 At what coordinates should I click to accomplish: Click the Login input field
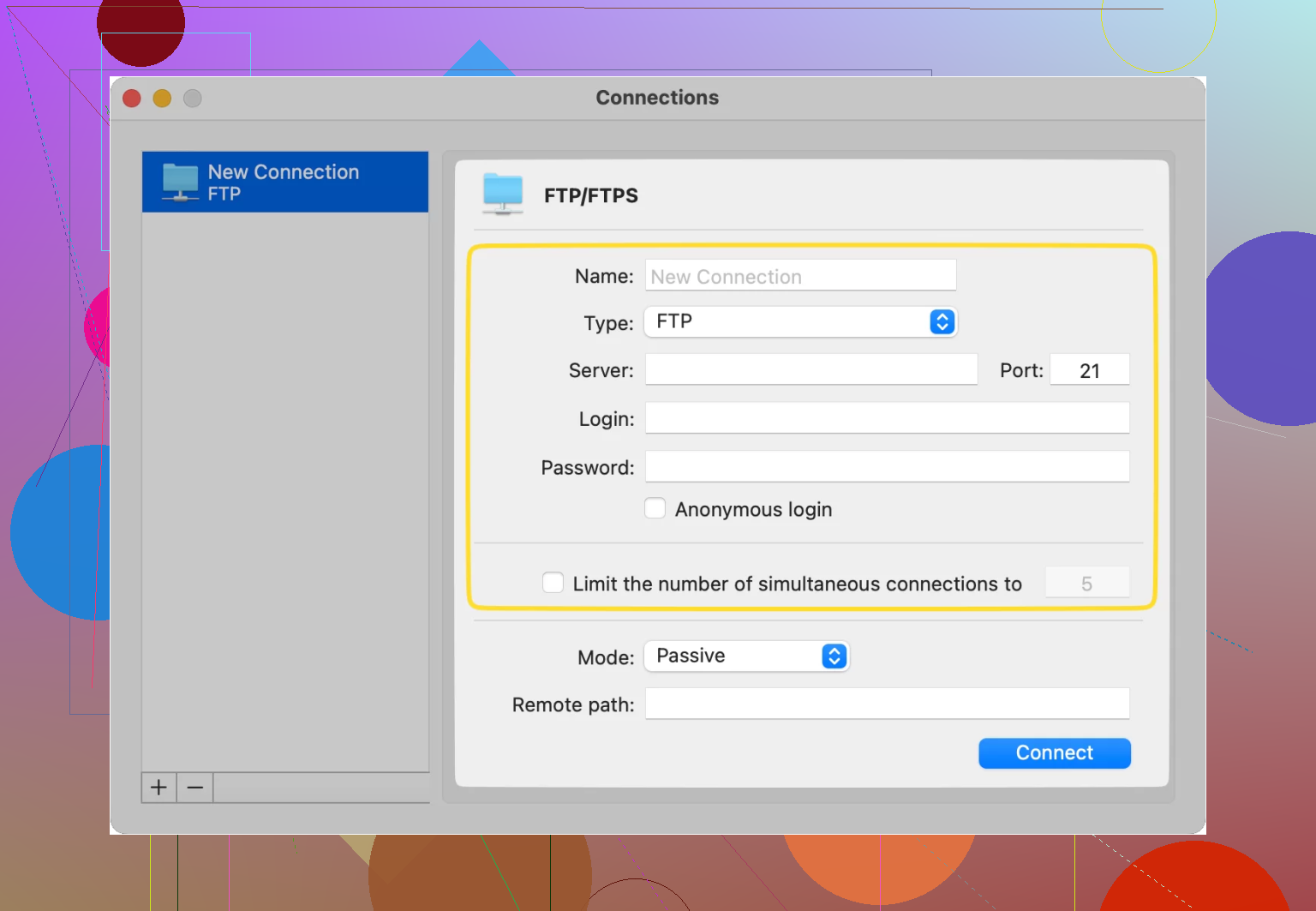[x=887, y=417]
